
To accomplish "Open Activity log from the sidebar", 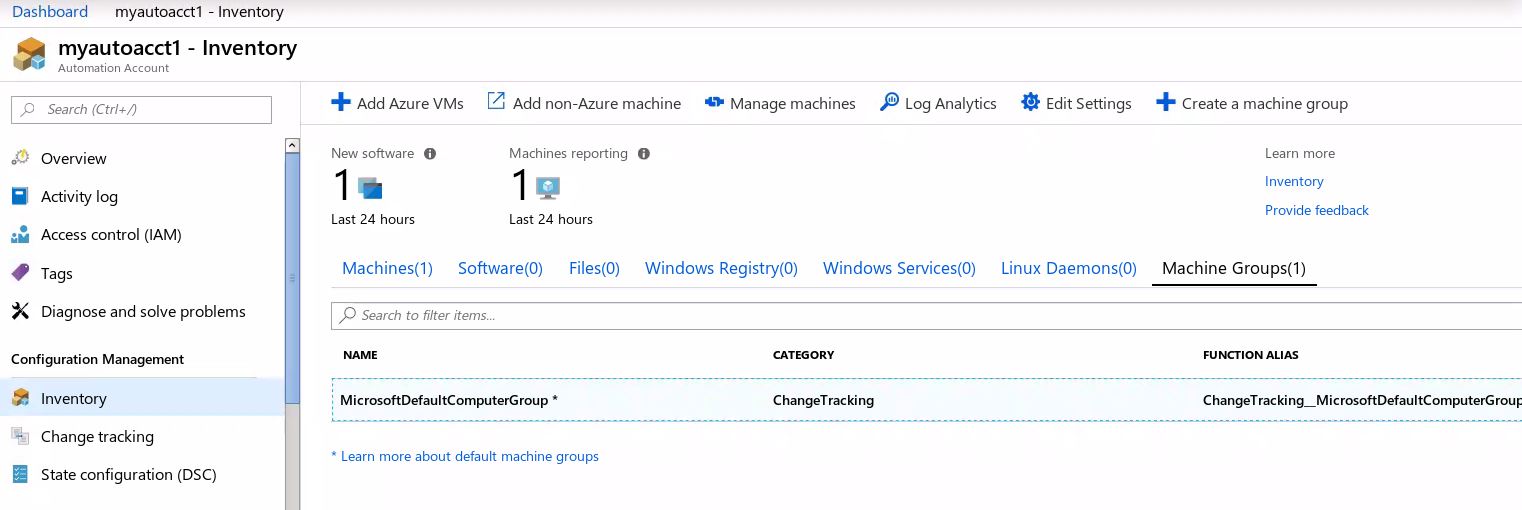I will click(x=79, y=196).
